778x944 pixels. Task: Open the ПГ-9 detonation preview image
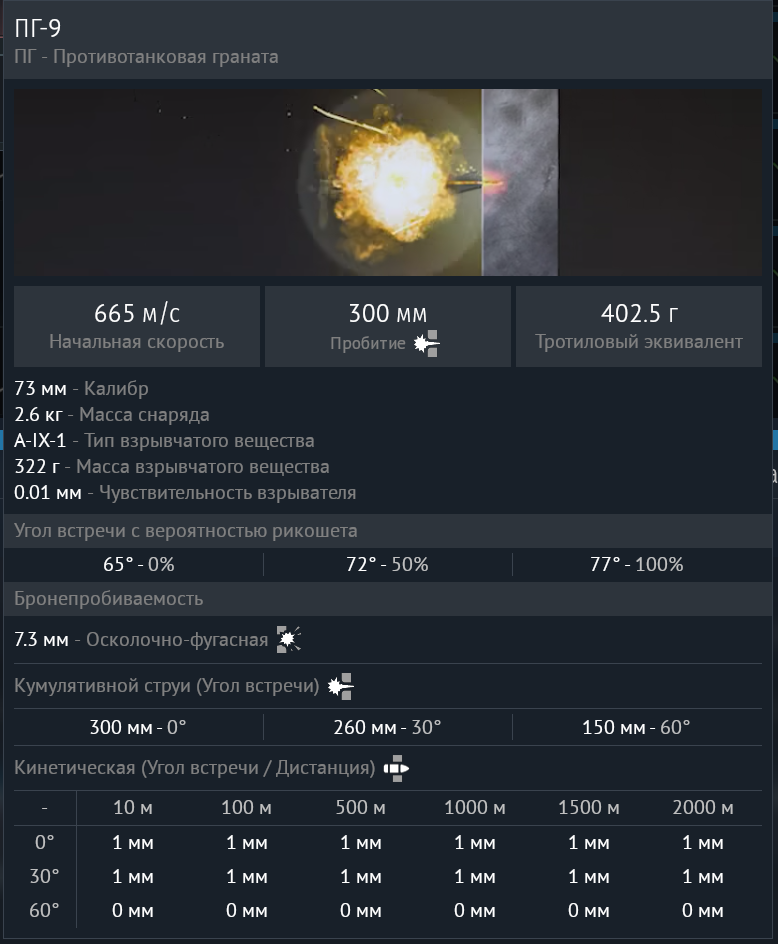pyautogui.click(x=388, y=182)
